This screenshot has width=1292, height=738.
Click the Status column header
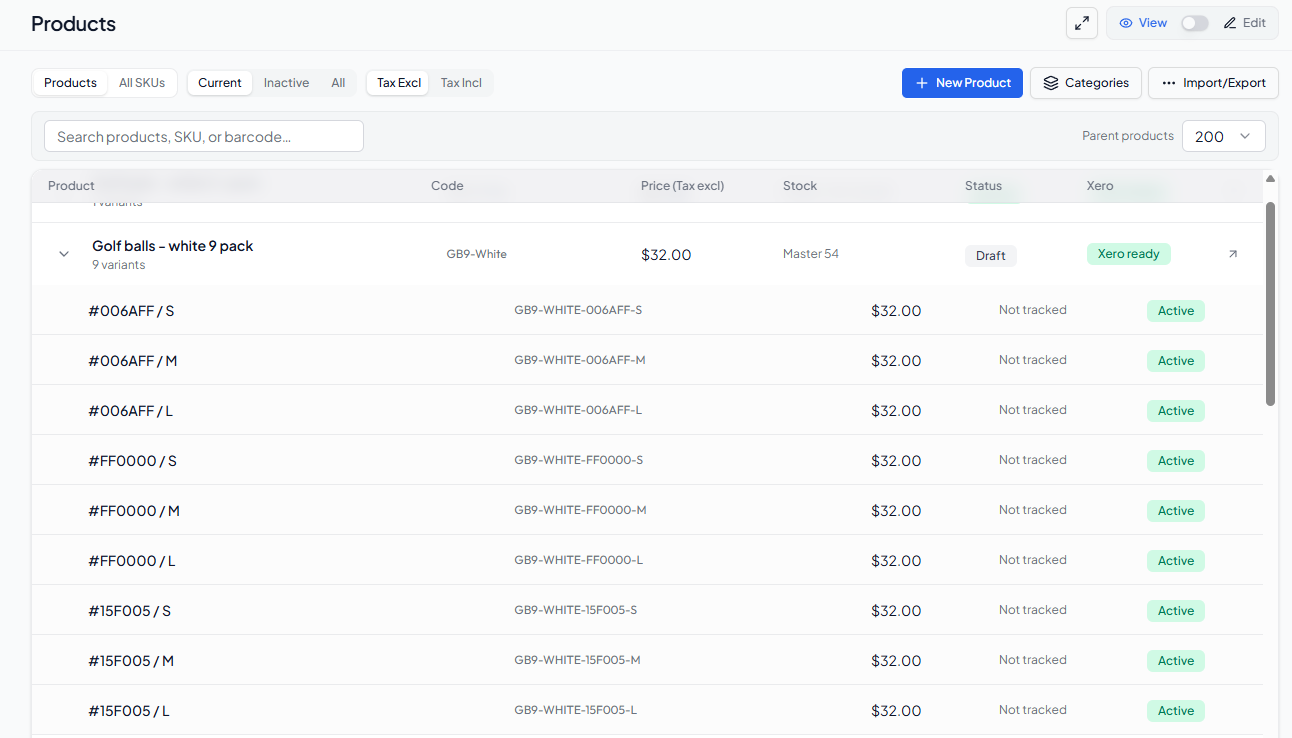(x=983, y=186)
